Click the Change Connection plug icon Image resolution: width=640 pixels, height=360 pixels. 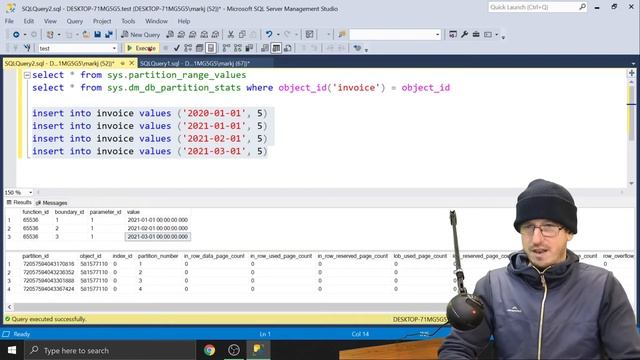(x=27, y=48)
